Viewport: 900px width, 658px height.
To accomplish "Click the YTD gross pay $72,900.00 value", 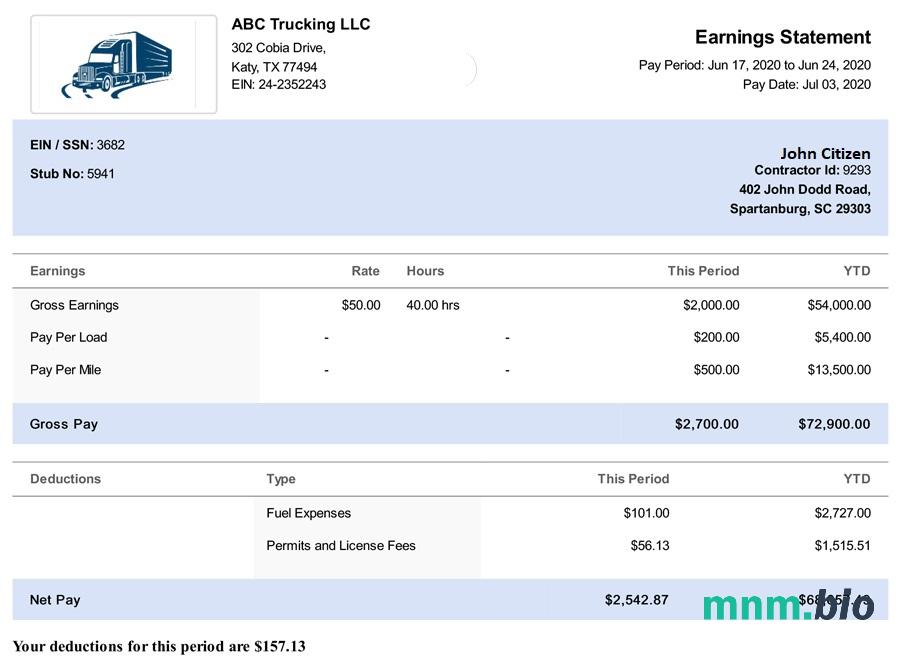I will [x=834, y=424].
